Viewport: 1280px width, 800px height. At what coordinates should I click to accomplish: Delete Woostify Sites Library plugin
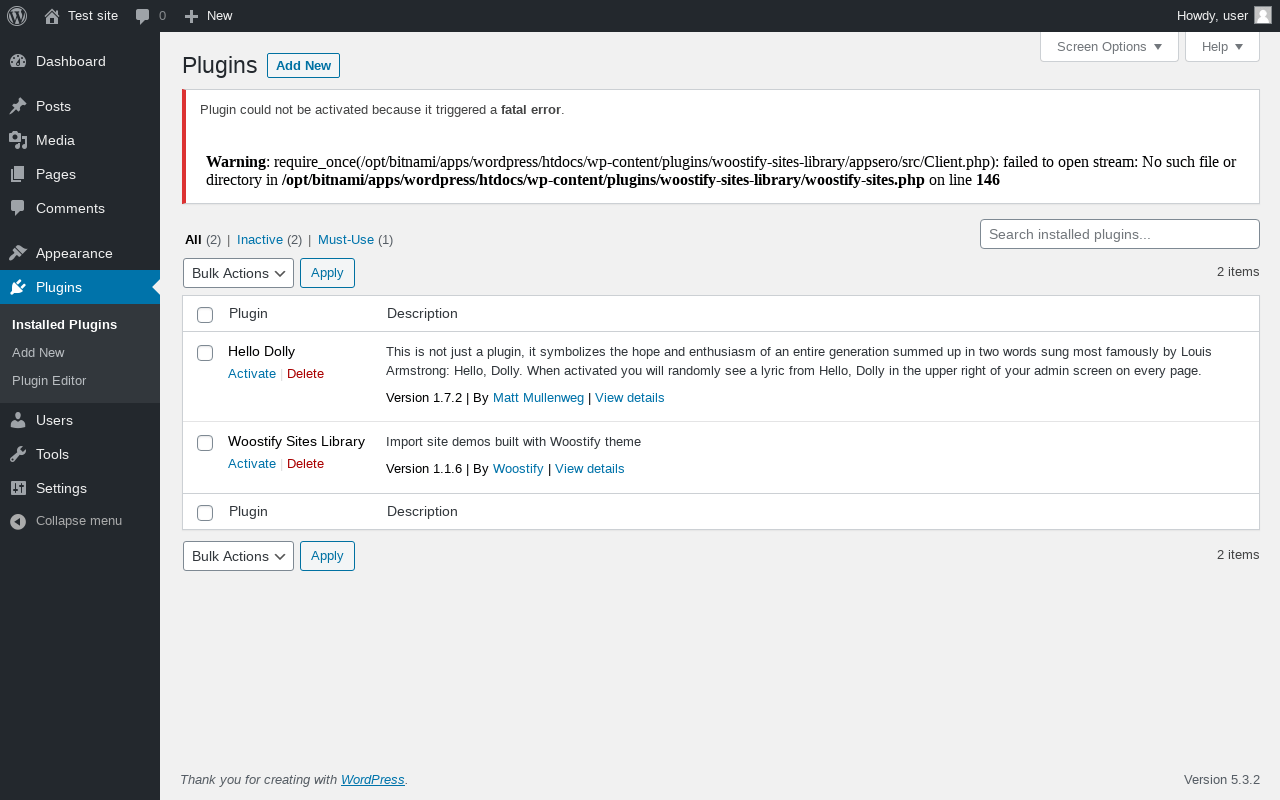305,463
